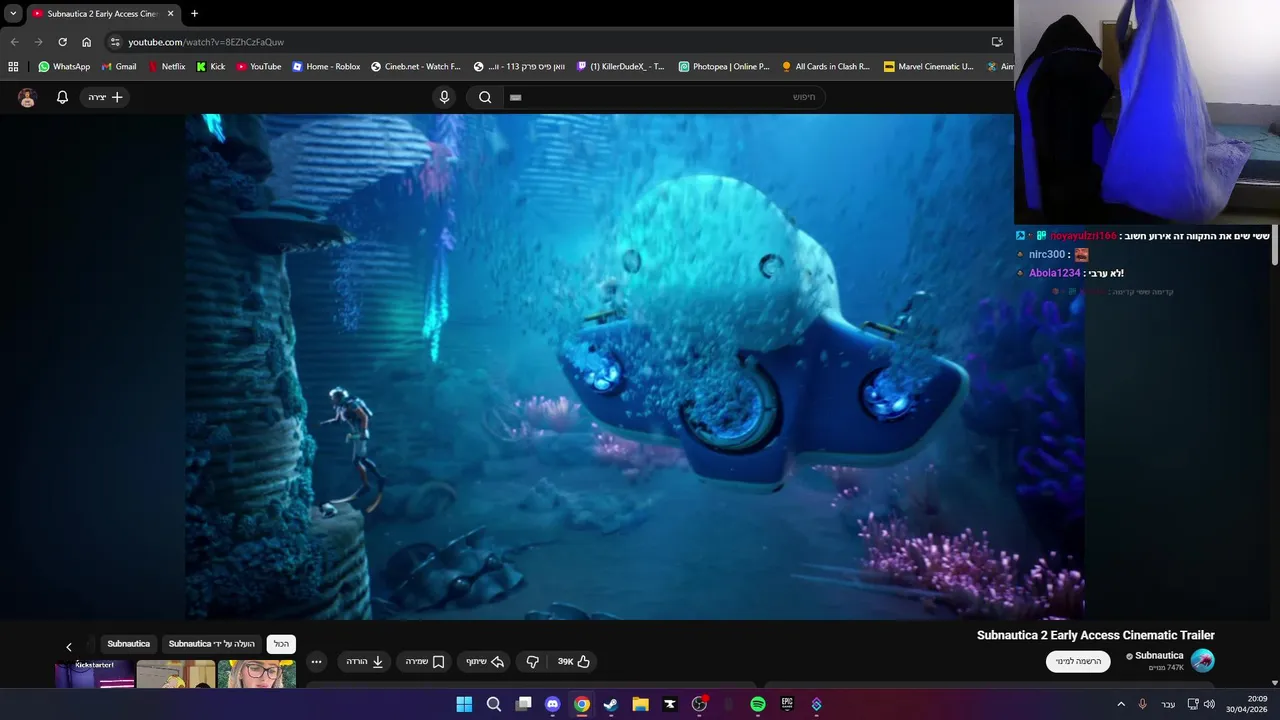Select the 'All' filter chip
The width and height of the screenshot is (1280, 720).
point(281,644)
